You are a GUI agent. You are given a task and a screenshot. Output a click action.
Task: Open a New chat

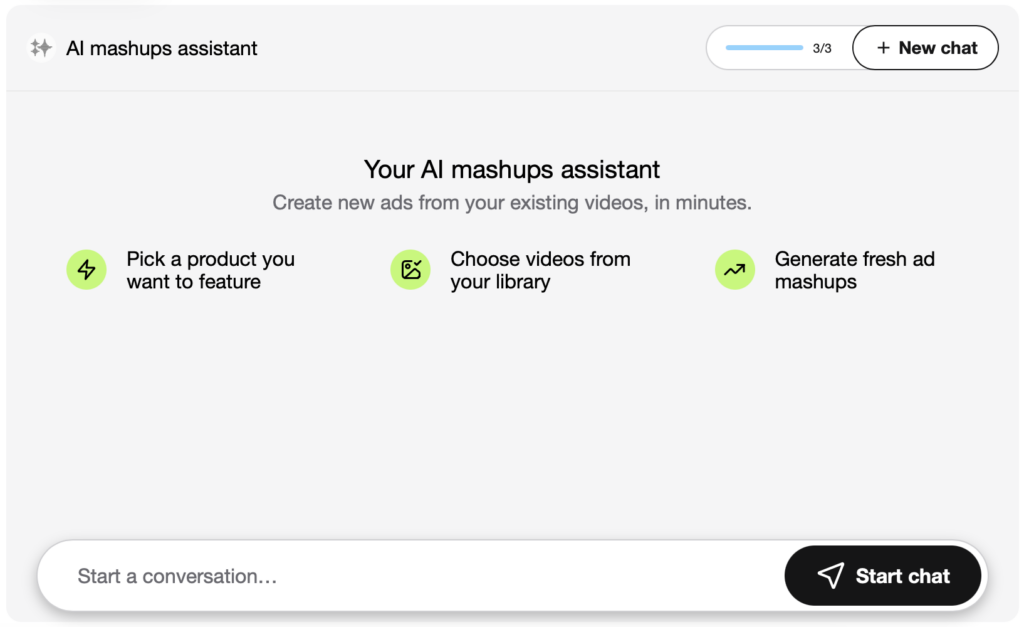point(925,47)
